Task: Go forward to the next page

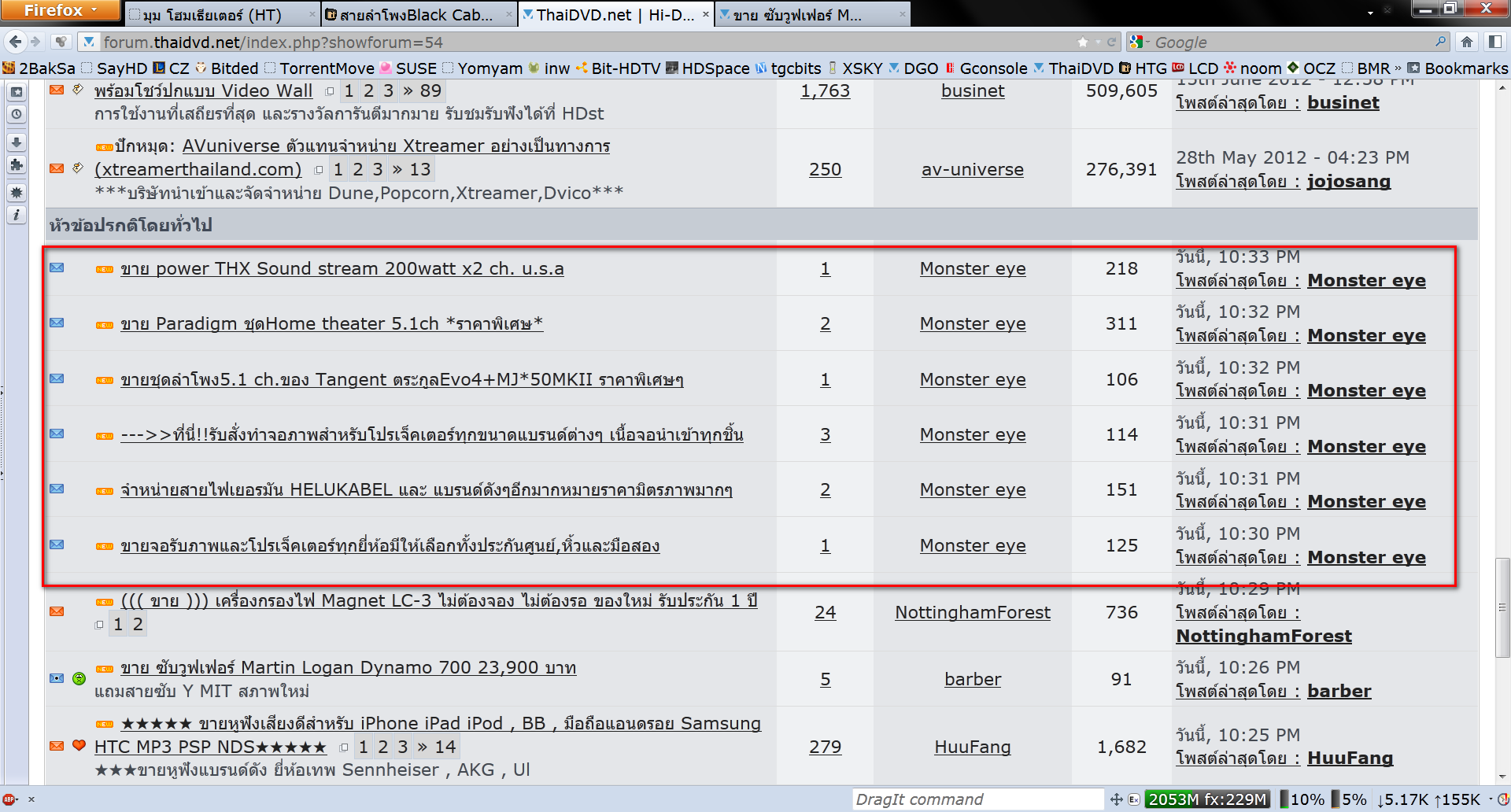Action: [x=35, y=42]
